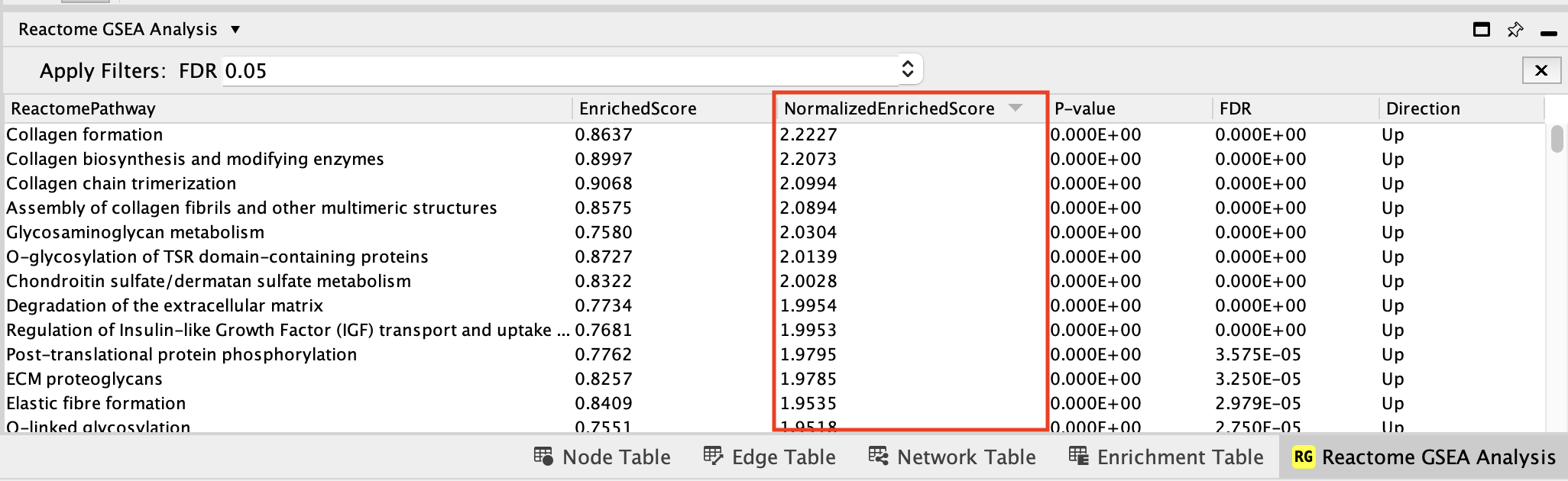Switch to the Edge Table tab
Viewport: 1568px width, 481px height.
click(769, 457)
